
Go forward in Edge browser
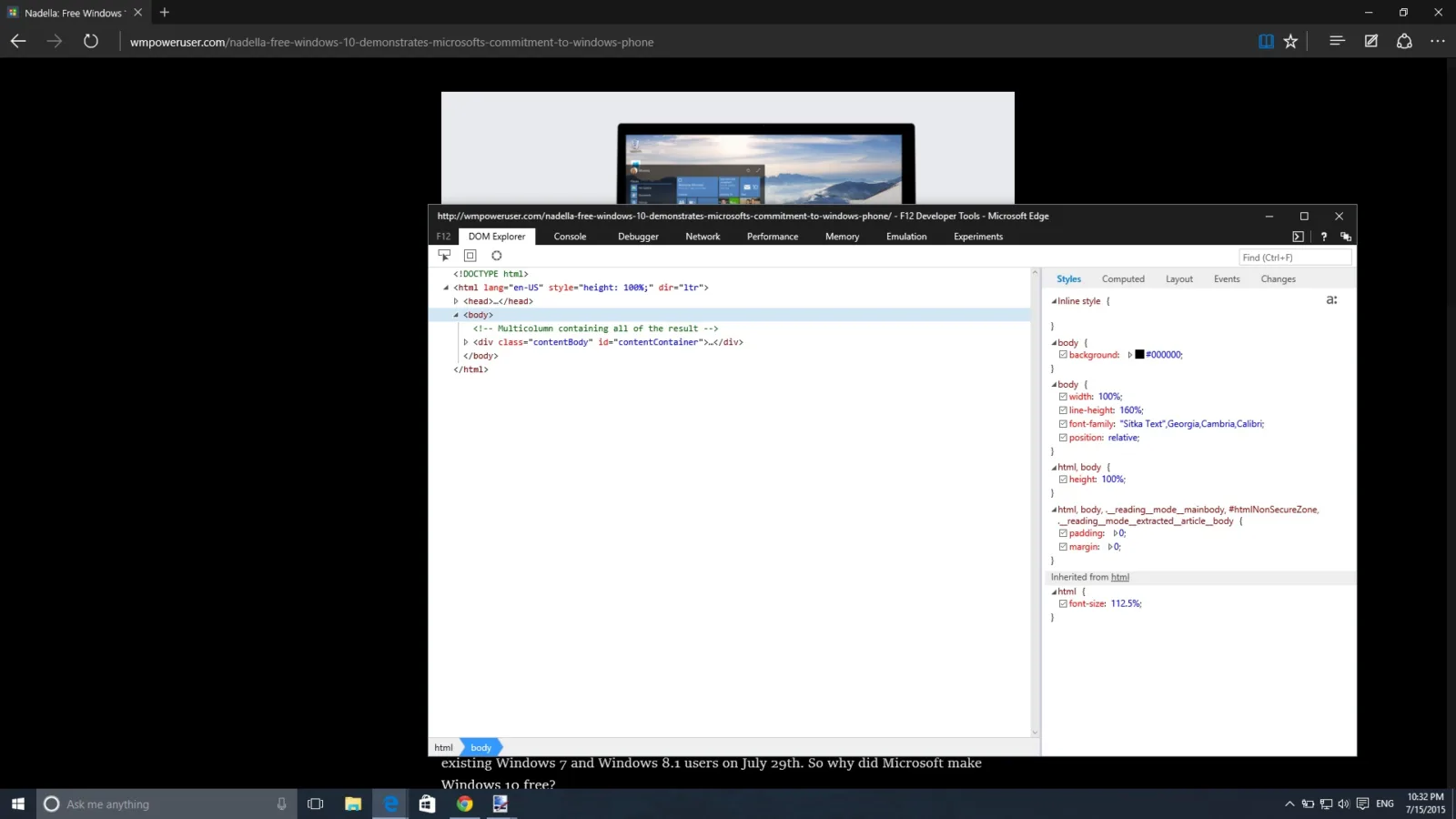(x=55, y=41)
